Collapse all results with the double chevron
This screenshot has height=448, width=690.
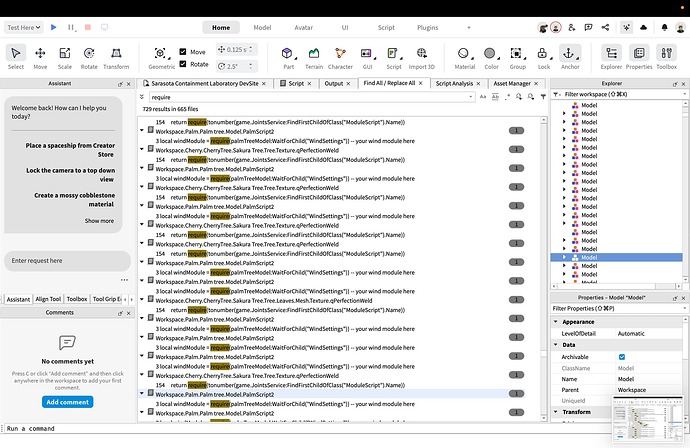tap(142, 97)
